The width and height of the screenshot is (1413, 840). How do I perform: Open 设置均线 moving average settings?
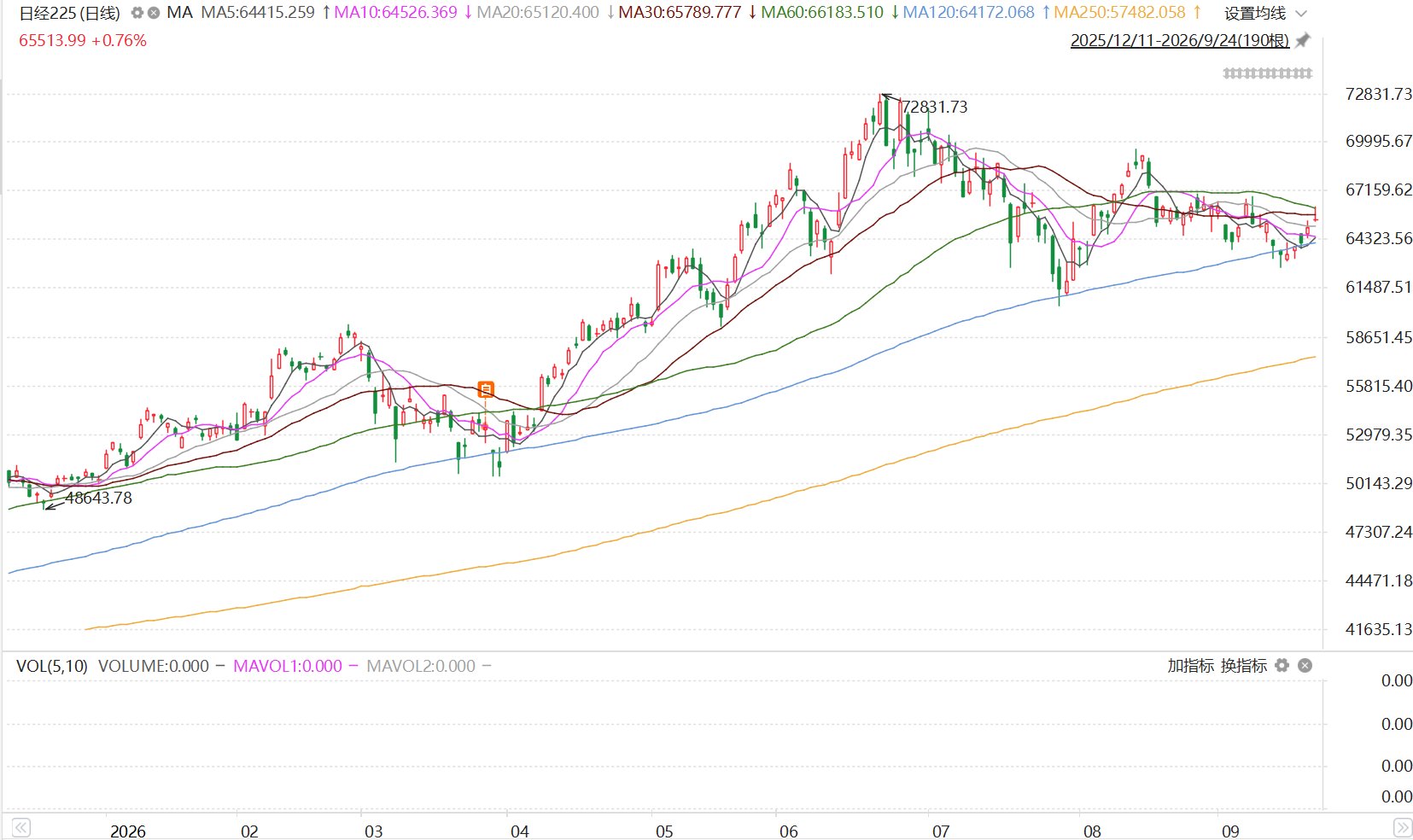pos(1255,13)
